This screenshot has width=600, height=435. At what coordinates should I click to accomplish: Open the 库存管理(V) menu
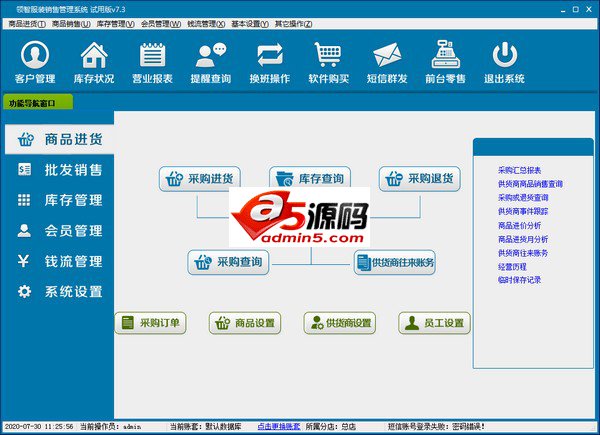(115, 24)
